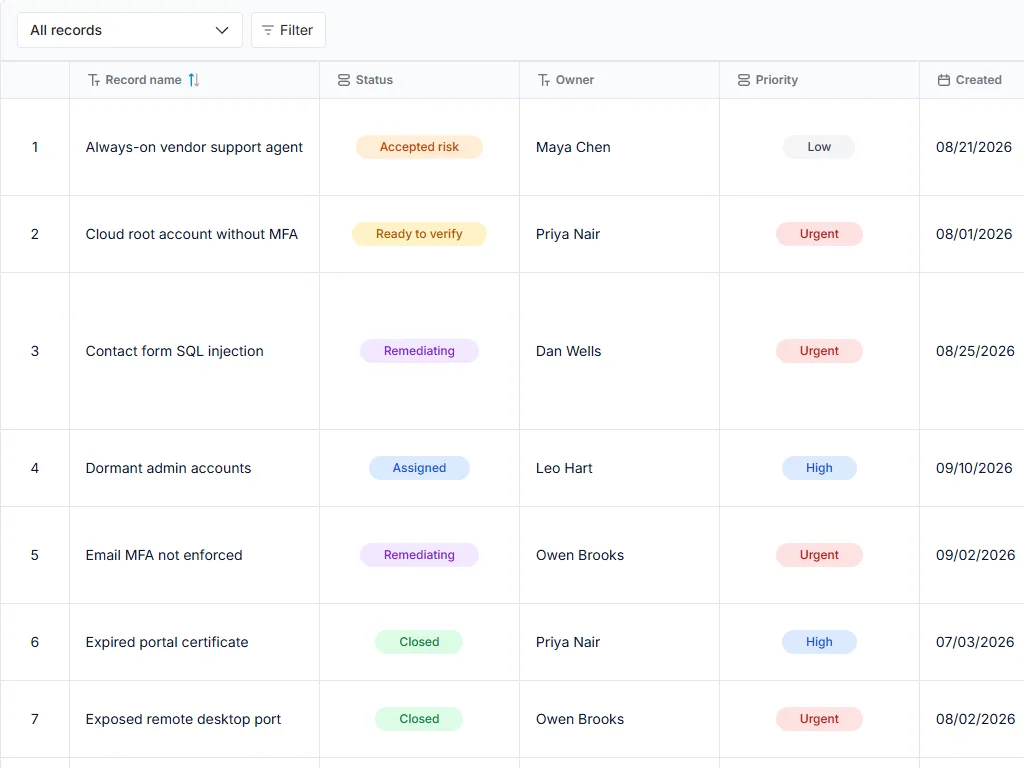Click Urgent badge for Contact form SQL injection
Screen dimensions: 1024x768
coord(819,351)
